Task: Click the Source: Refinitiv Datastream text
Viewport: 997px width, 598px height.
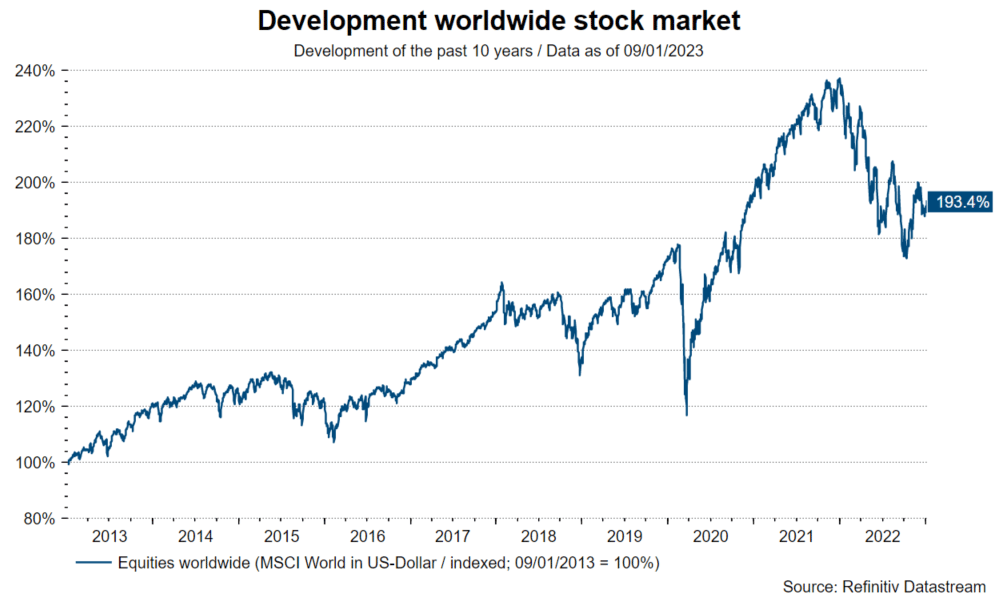Action: pos(885,585)
